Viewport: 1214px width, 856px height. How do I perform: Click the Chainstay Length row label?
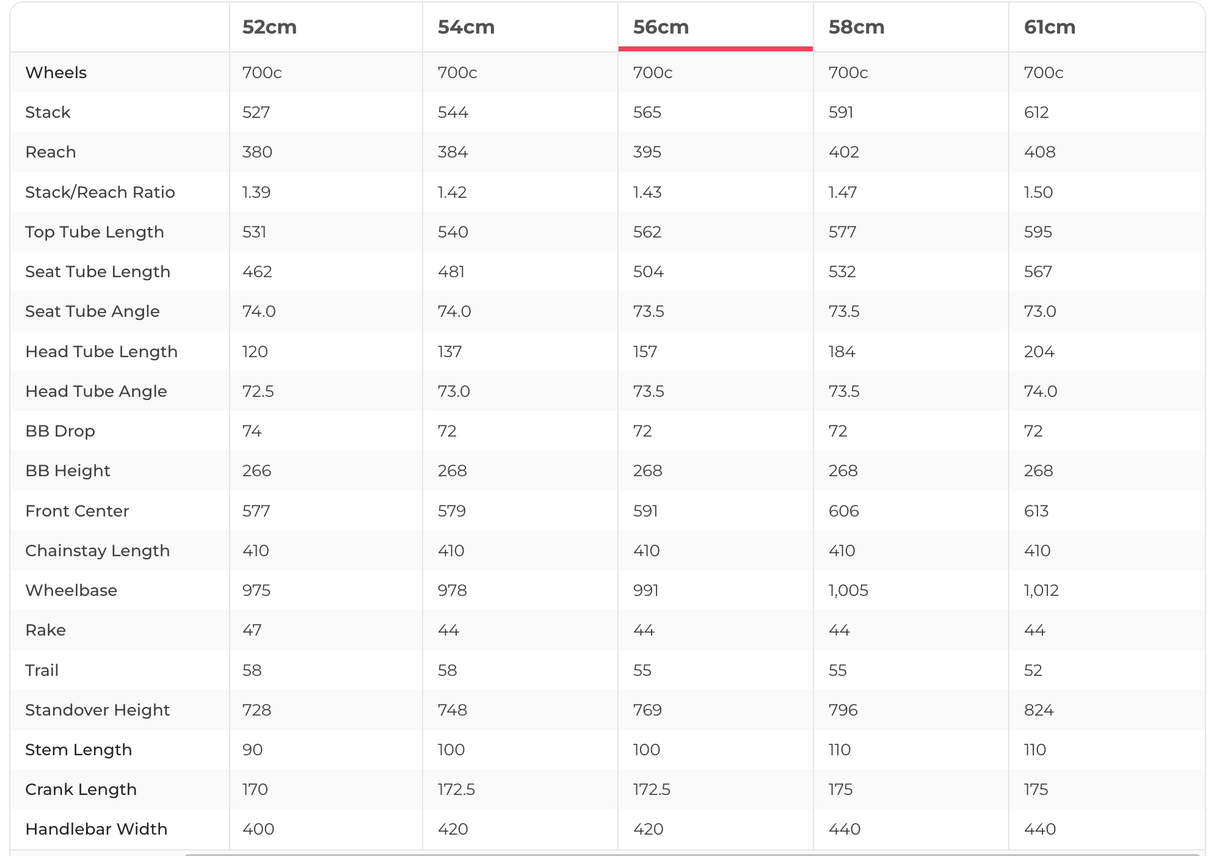97,551
